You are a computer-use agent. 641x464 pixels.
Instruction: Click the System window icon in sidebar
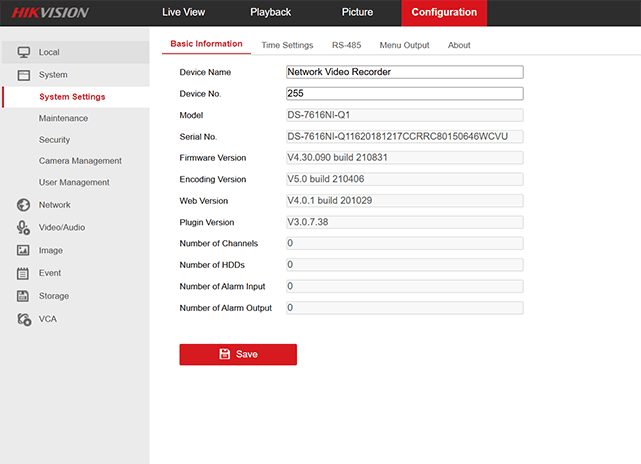click(23, 75)
